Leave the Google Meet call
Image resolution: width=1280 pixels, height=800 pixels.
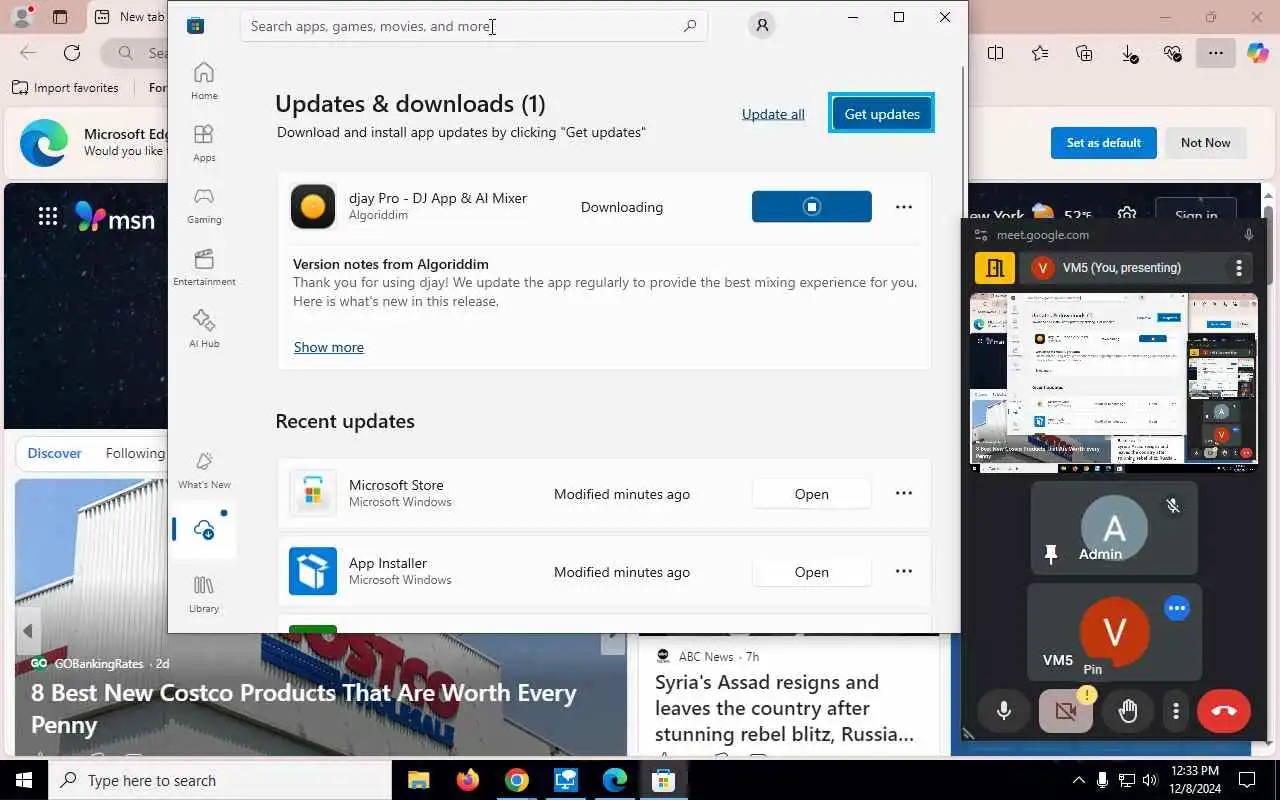[1224, 711]
